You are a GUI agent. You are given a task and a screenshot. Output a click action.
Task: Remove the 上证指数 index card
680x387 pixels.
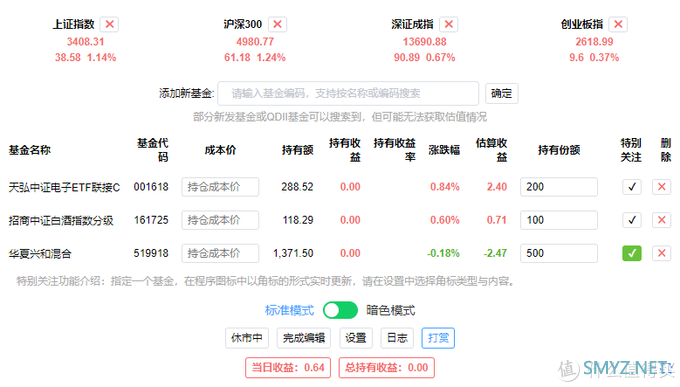tap(109, 24)
